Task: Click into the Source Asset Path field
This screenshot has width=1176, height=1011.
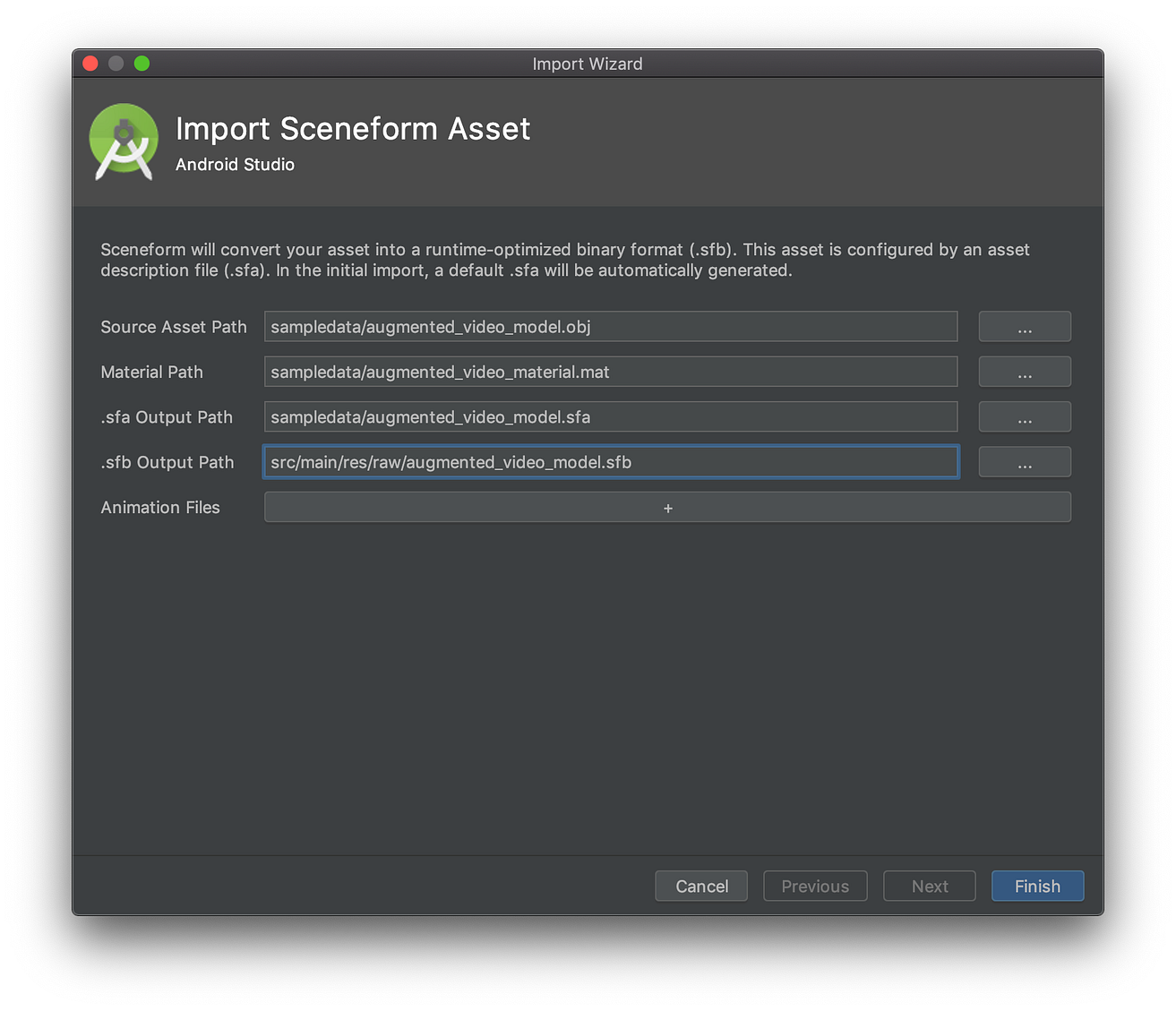Action: [610, 327]
